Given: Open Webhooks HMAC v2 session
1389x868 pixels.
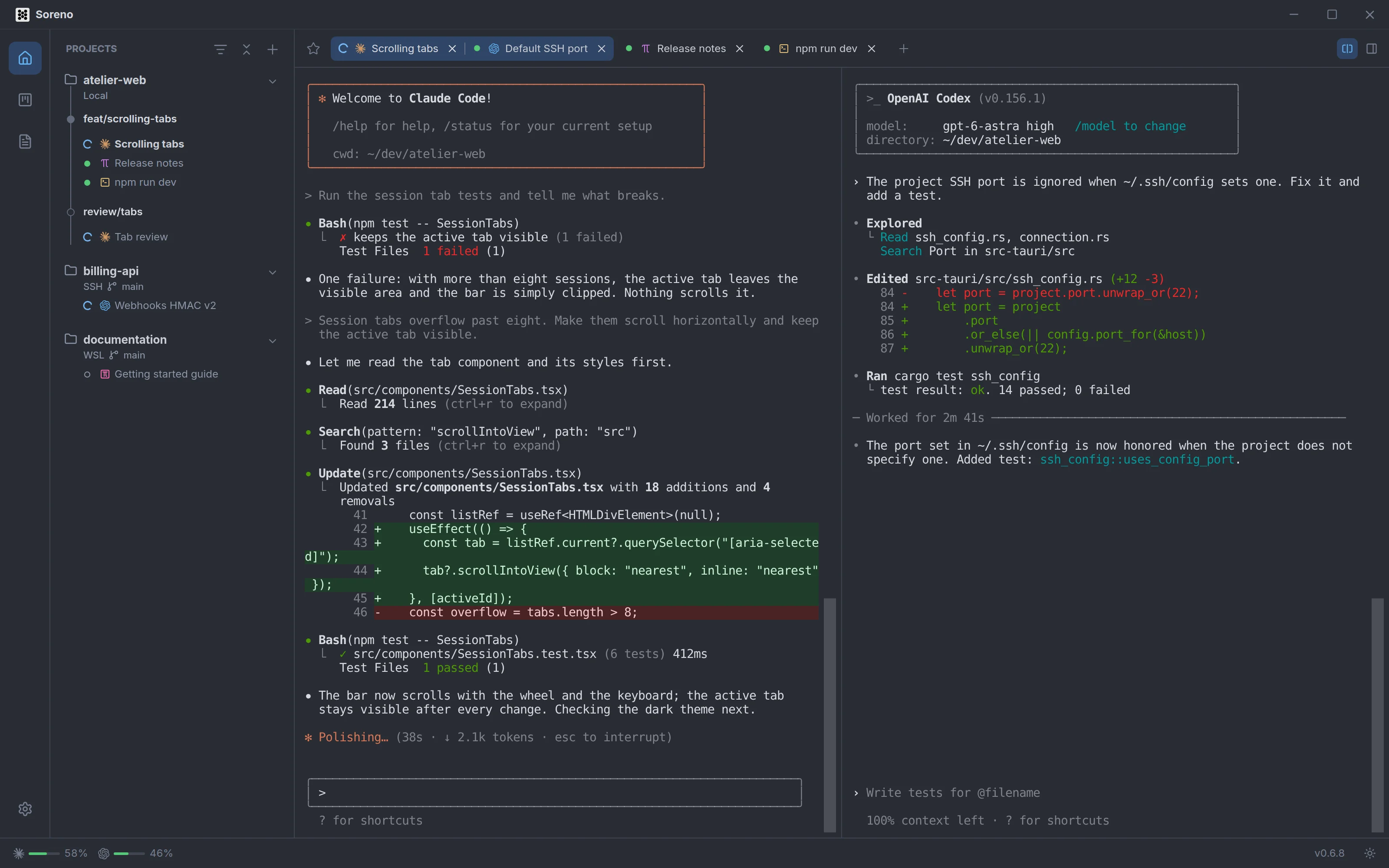Looking at the screenshot, I should (x=165, y=306).
